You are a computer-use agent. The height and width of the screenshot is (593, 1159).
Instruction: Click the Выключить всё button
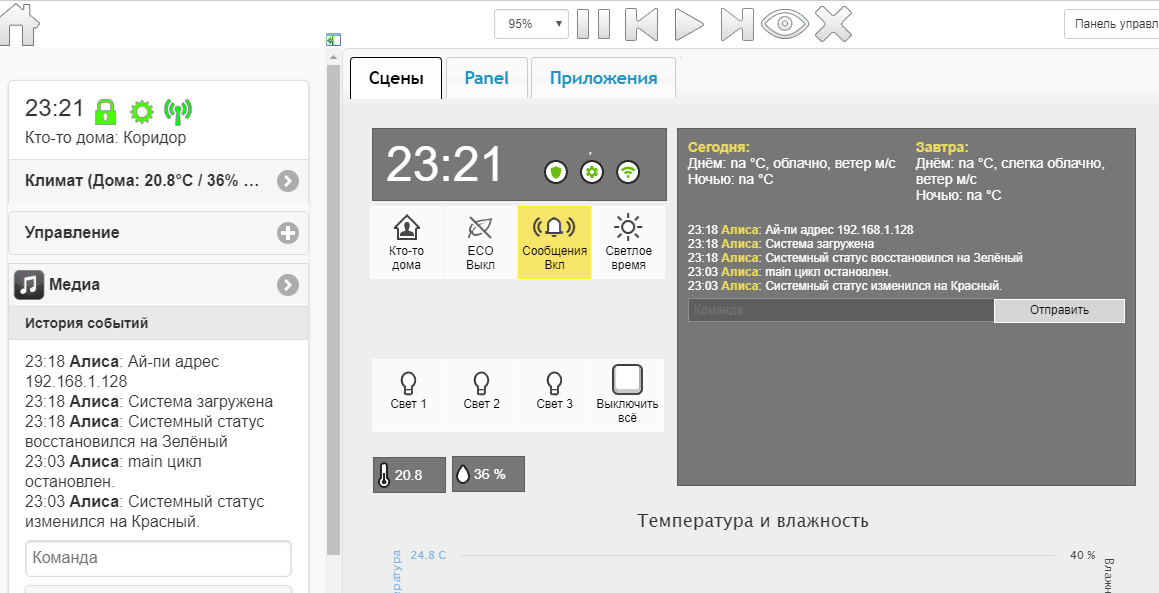pyautogui.click(x=628, y=394)
